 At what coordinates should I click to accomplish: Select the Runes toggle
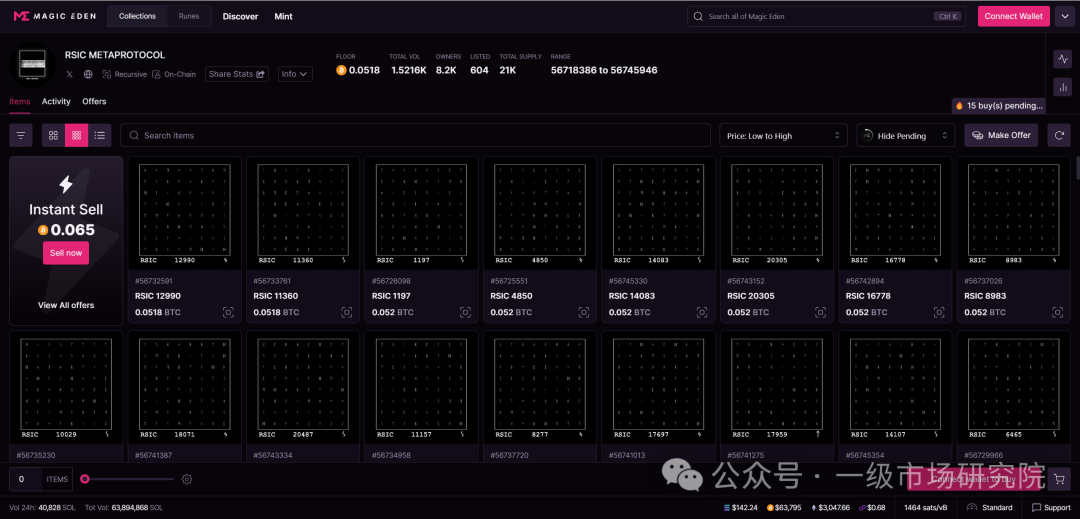click(189, 16)
